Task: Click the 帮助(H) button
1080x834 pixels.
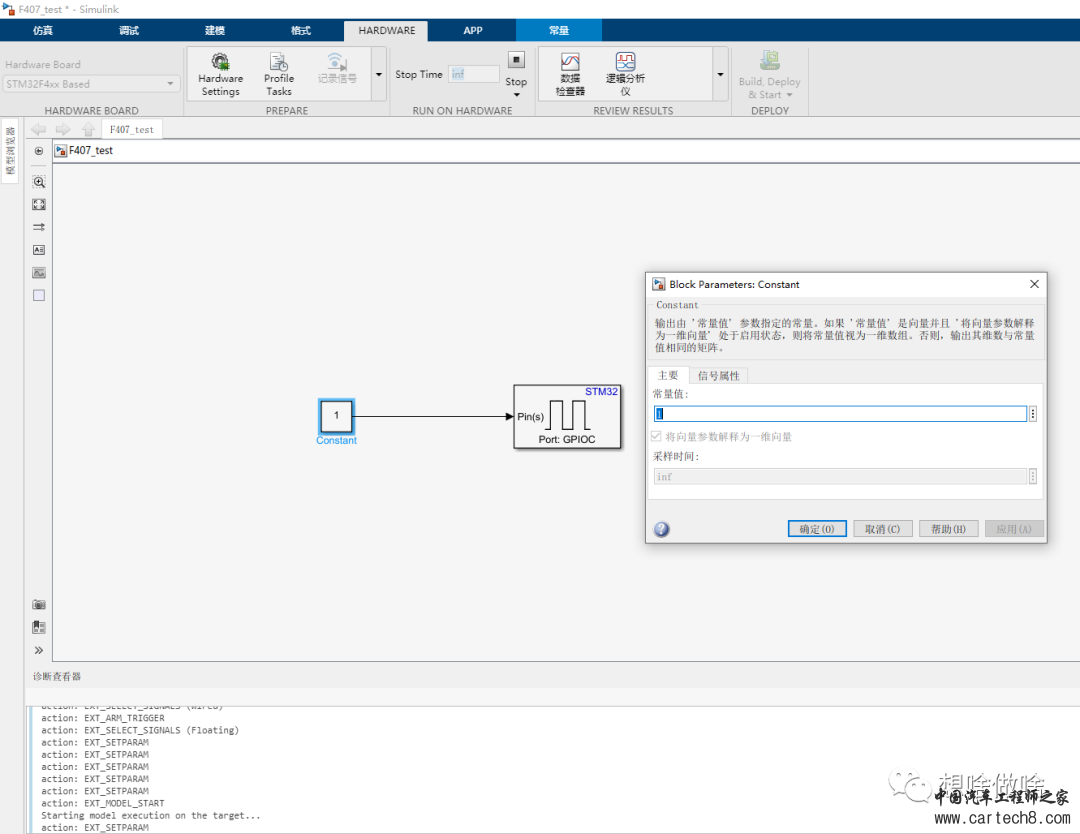Action: pos(948,529)
